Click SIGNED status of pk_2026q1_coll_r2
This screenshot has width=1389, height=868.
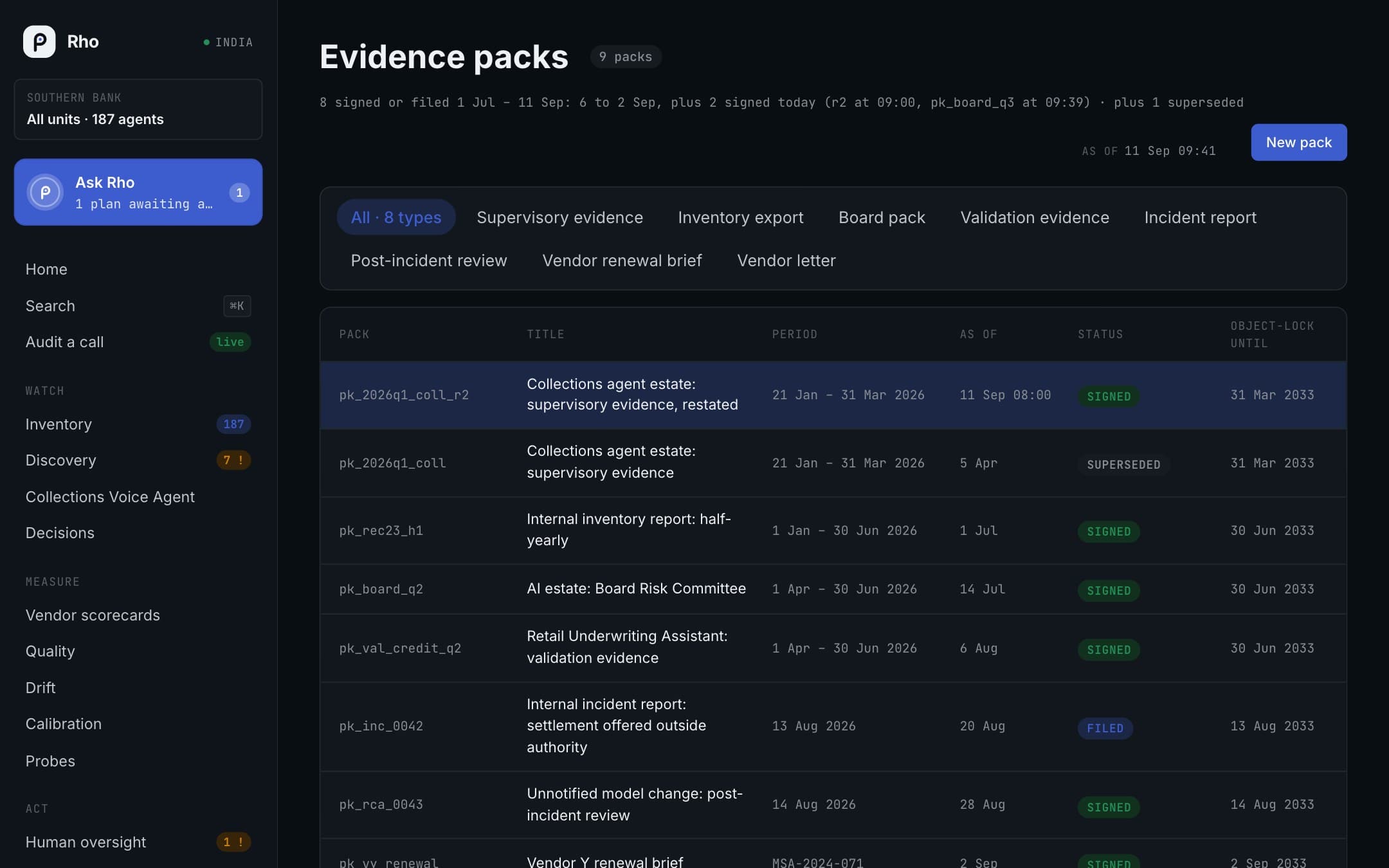tap(1109, 396)
